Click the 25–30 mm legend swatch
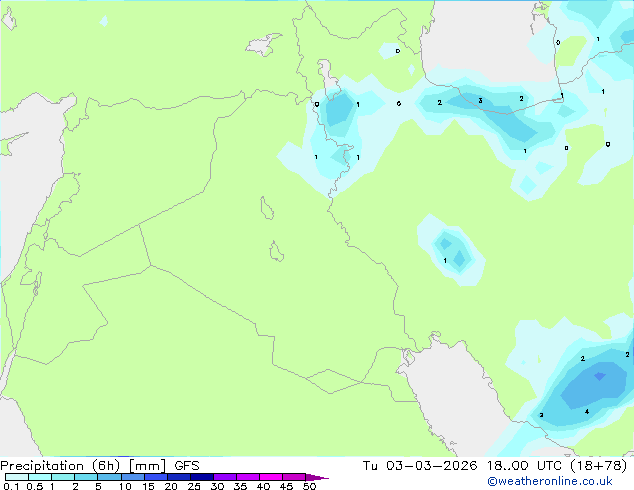The height and width of the screenshot is (490, 634). tap(202, 477)
